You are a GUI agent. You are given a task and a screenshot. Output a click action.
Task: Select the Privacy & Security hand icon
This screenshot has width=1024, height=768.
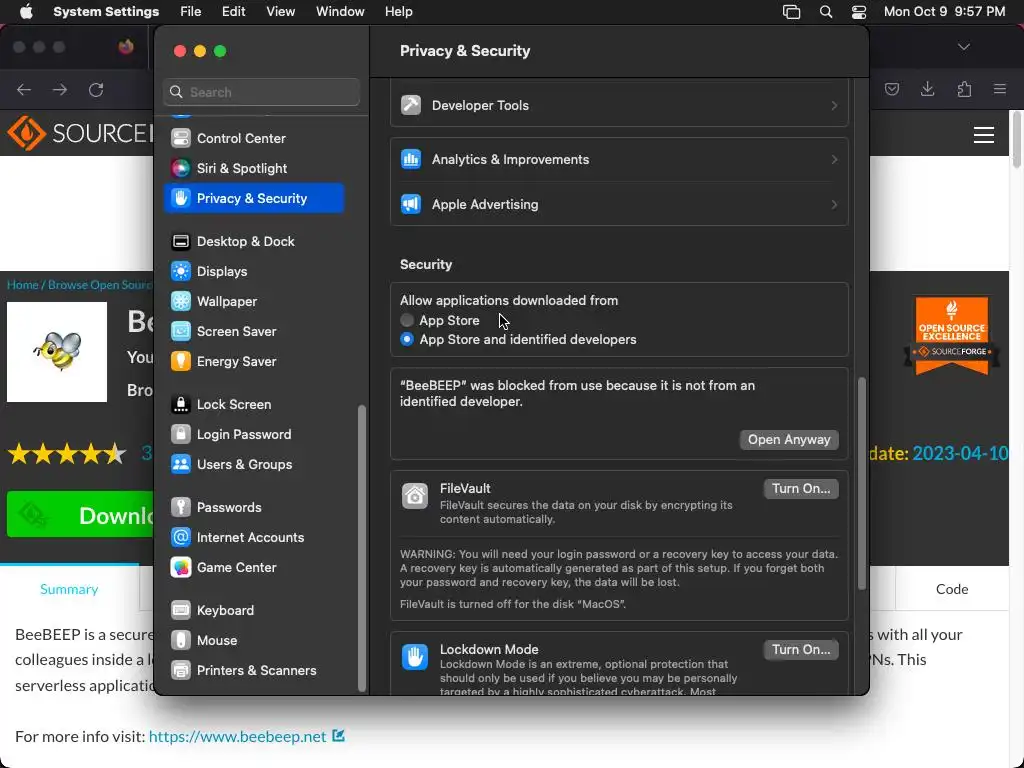click(x=181, y=199)
